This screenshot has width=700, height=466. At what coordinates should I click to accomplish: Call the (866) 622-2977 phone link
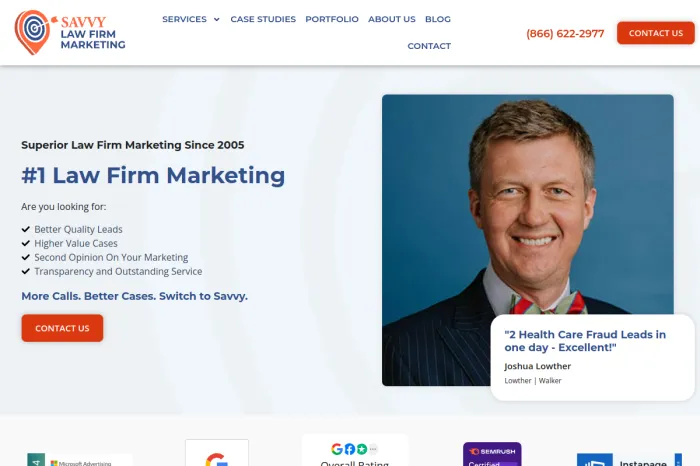tap(565, 33)
